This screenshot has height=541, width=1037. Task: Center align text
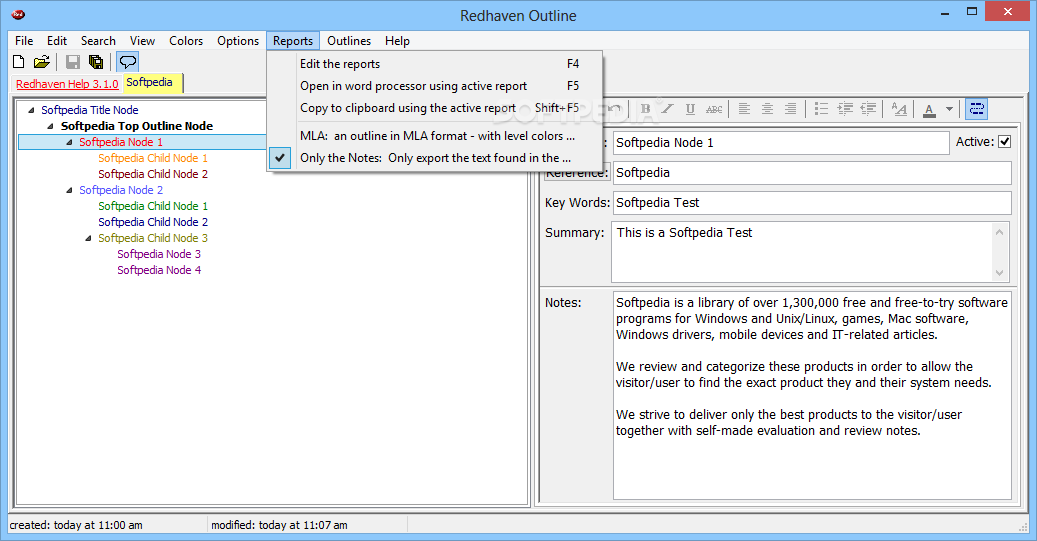point(767,109)
